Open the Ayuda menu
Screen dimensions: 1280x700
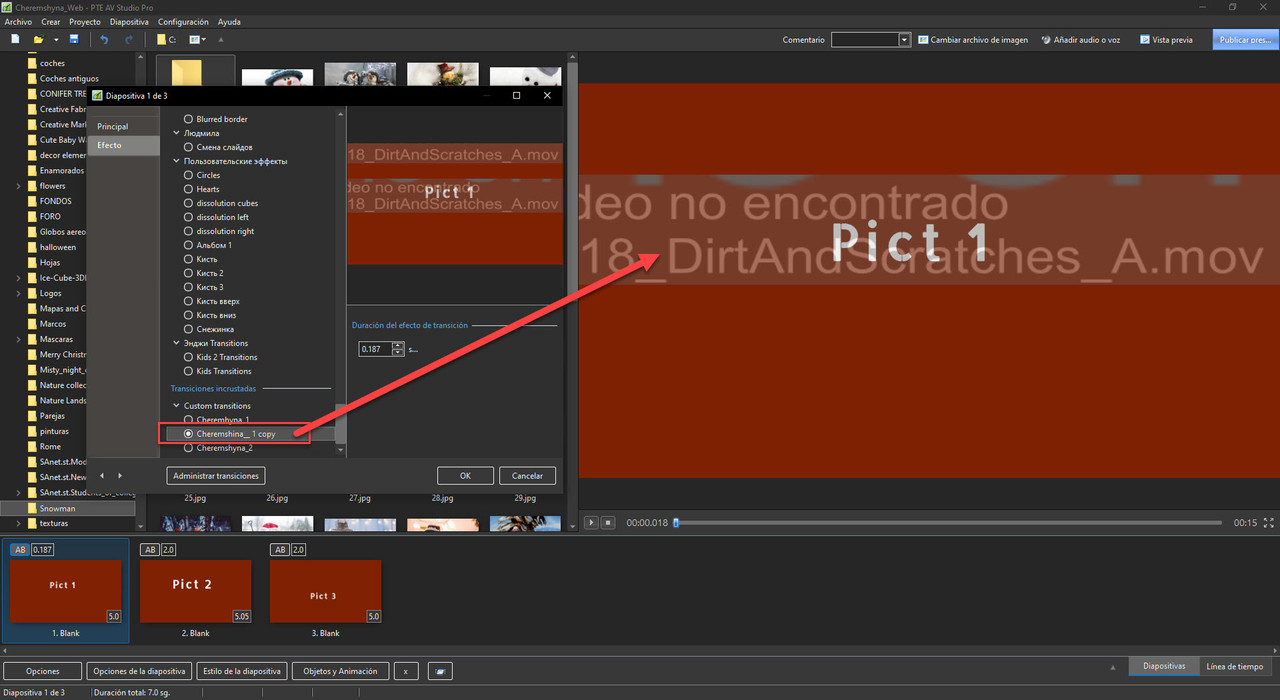(229, 21)
